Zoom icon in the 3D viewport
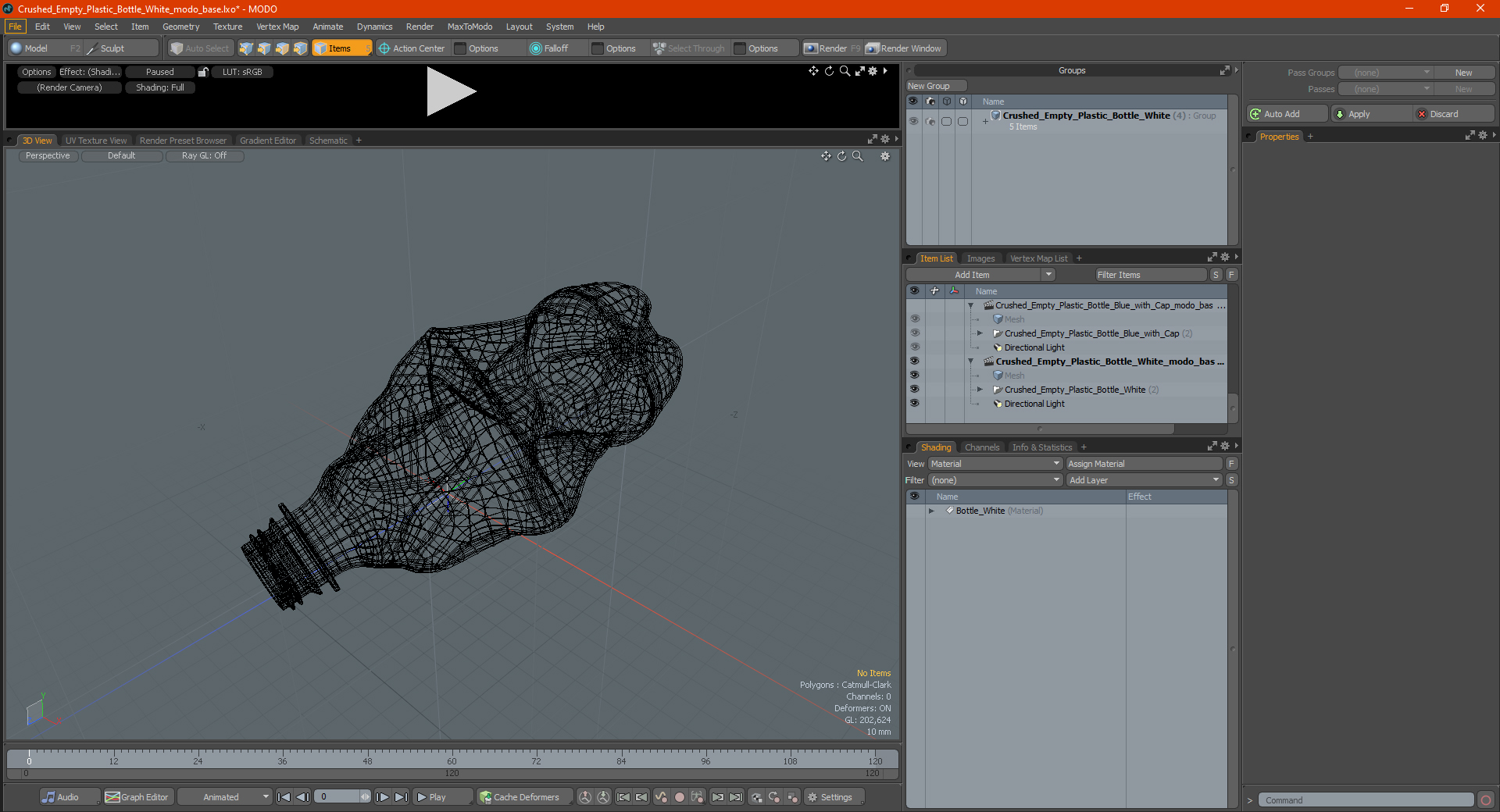 [858, 156]
